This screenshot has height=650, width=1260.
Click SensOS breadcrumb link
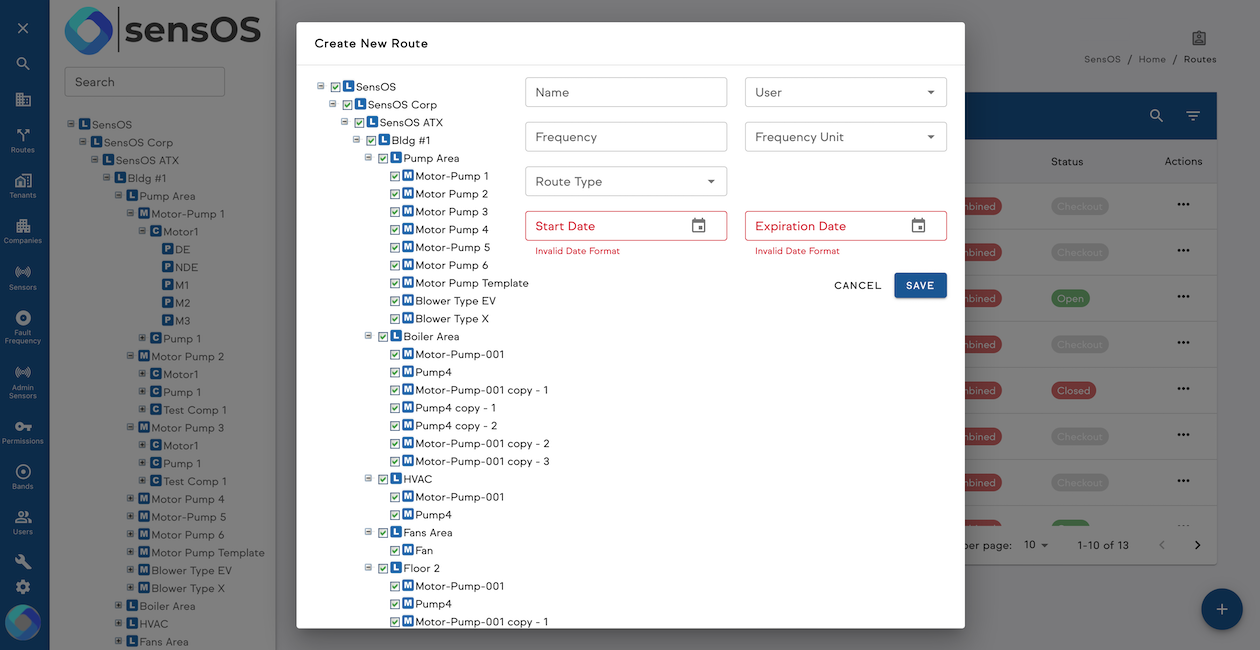click(x=1102, y=60)
